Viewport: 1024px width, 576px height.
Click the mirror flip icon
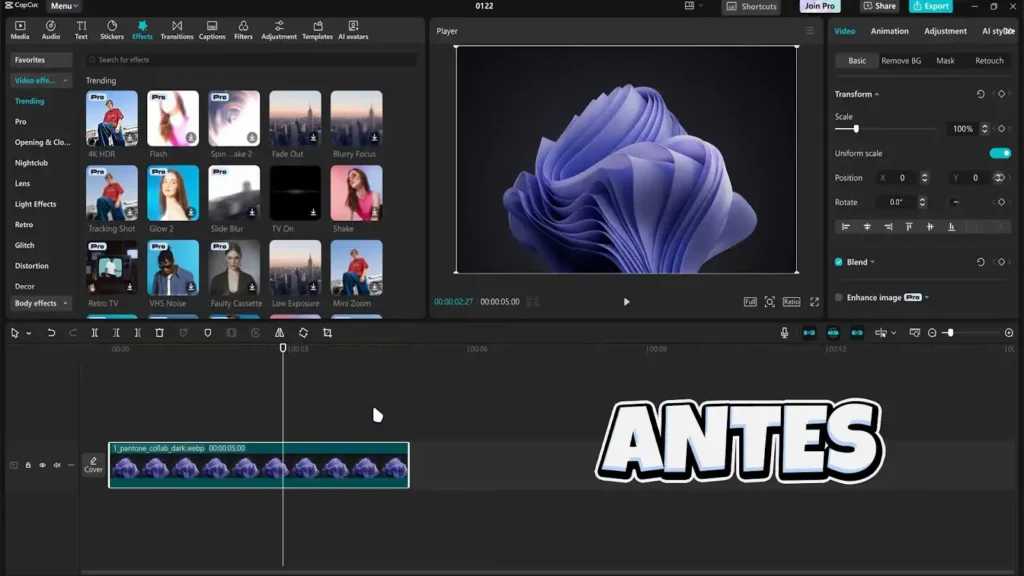pos(279,333)
